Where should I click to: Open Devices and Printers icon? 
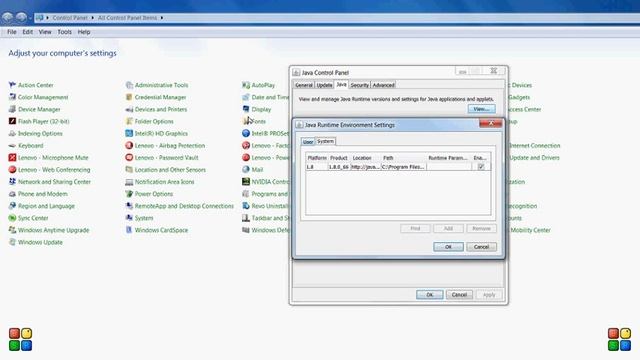pyautogui.click(x=129, y=109)
